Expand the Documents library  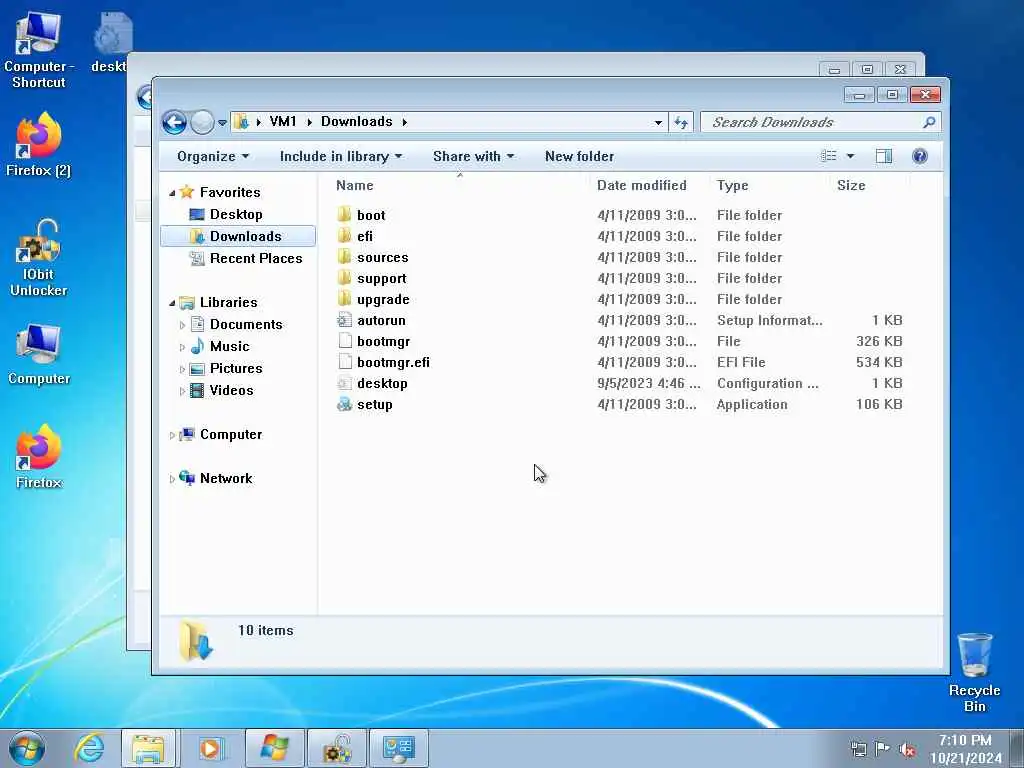point(182,325)
